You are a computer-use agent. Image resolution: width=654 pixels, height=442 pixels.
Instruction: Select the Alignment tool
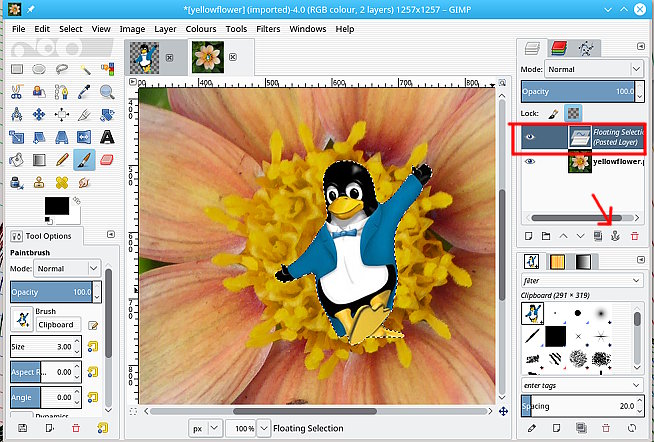(62, 114)
